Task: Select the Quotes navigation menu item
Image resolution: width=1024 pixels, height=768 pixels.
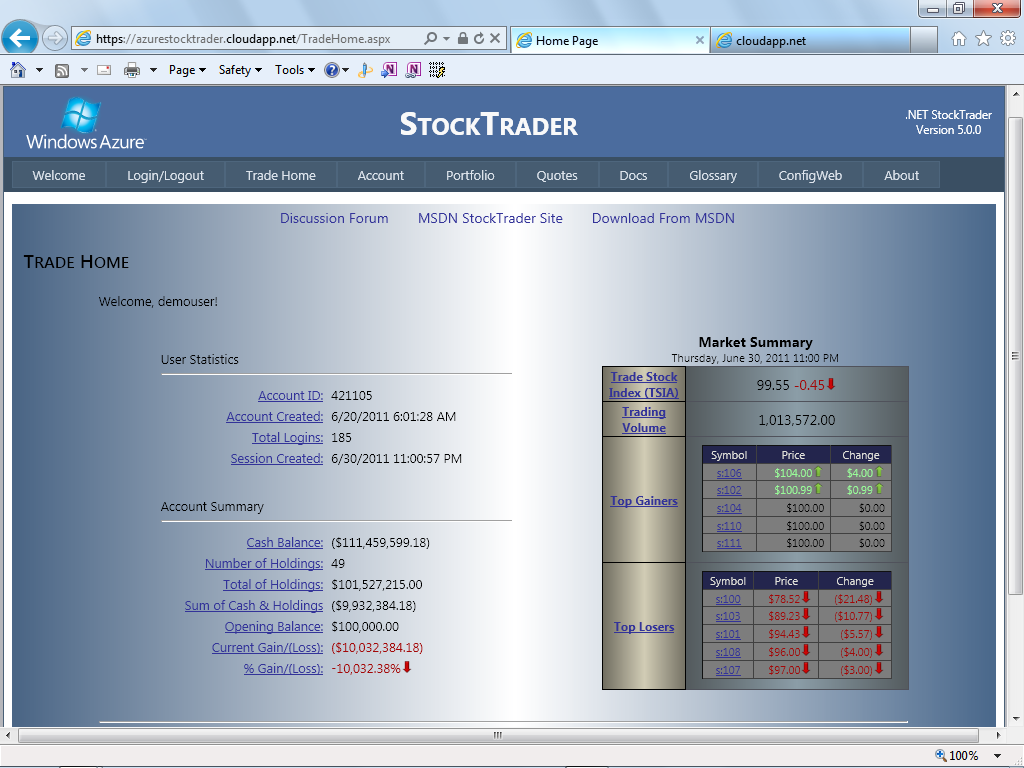Action: (557, 175)
